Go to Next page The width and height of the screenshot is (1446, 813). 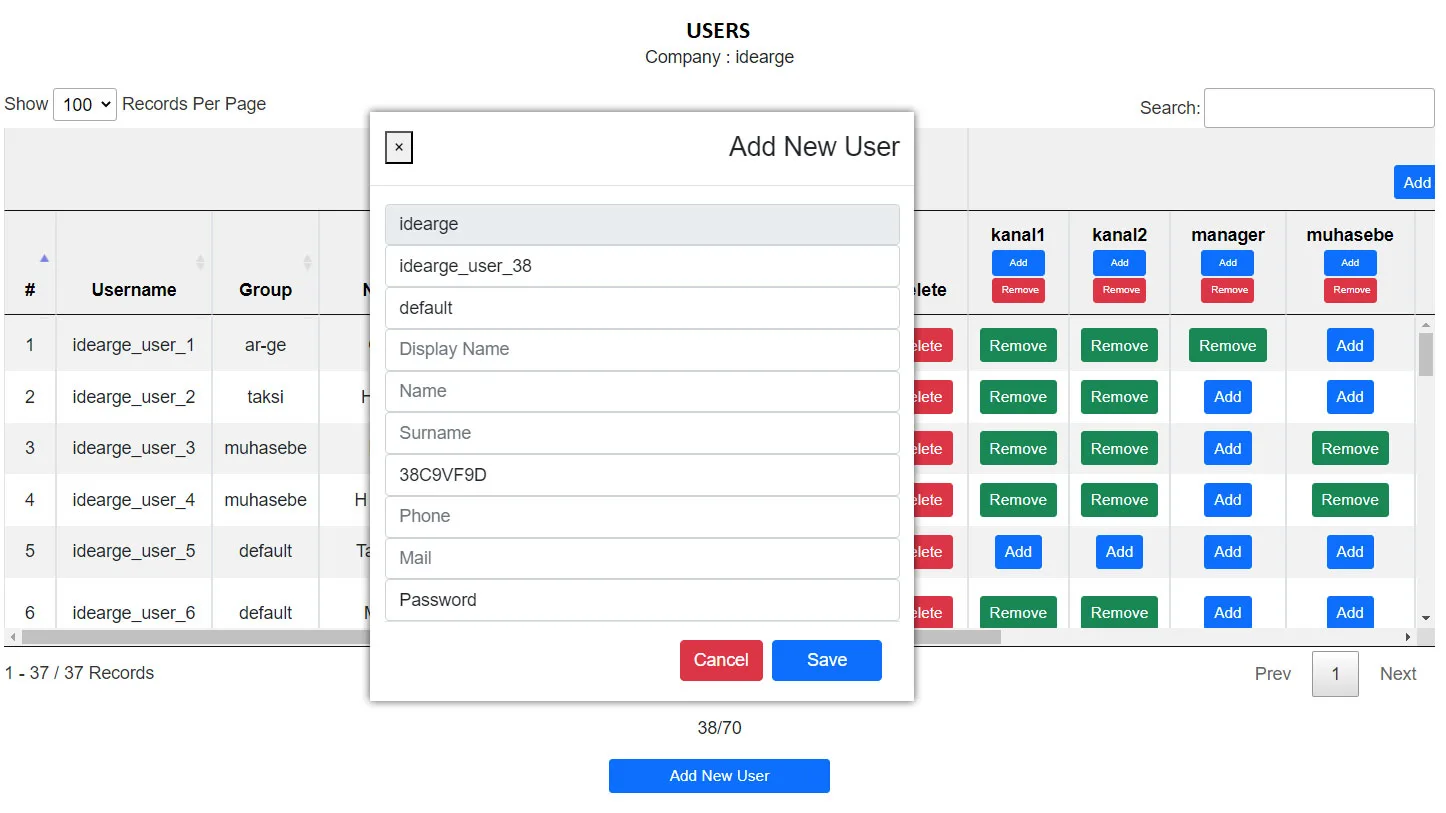[1398, 674]
